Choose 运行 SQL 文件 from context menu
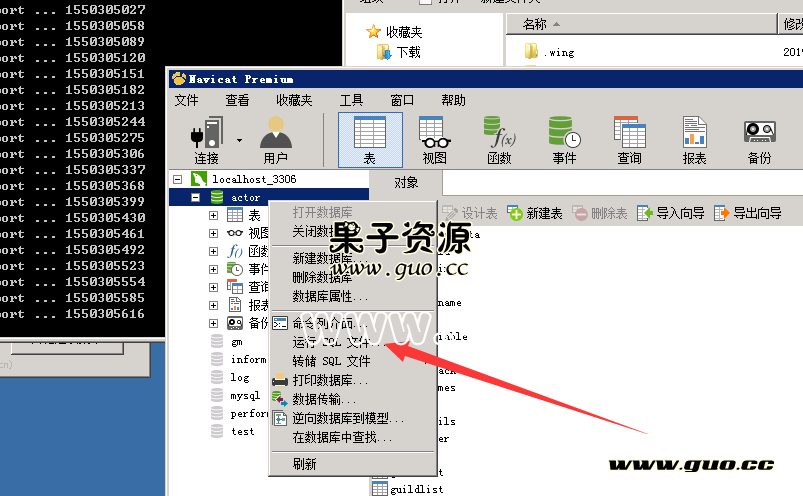 352,342
